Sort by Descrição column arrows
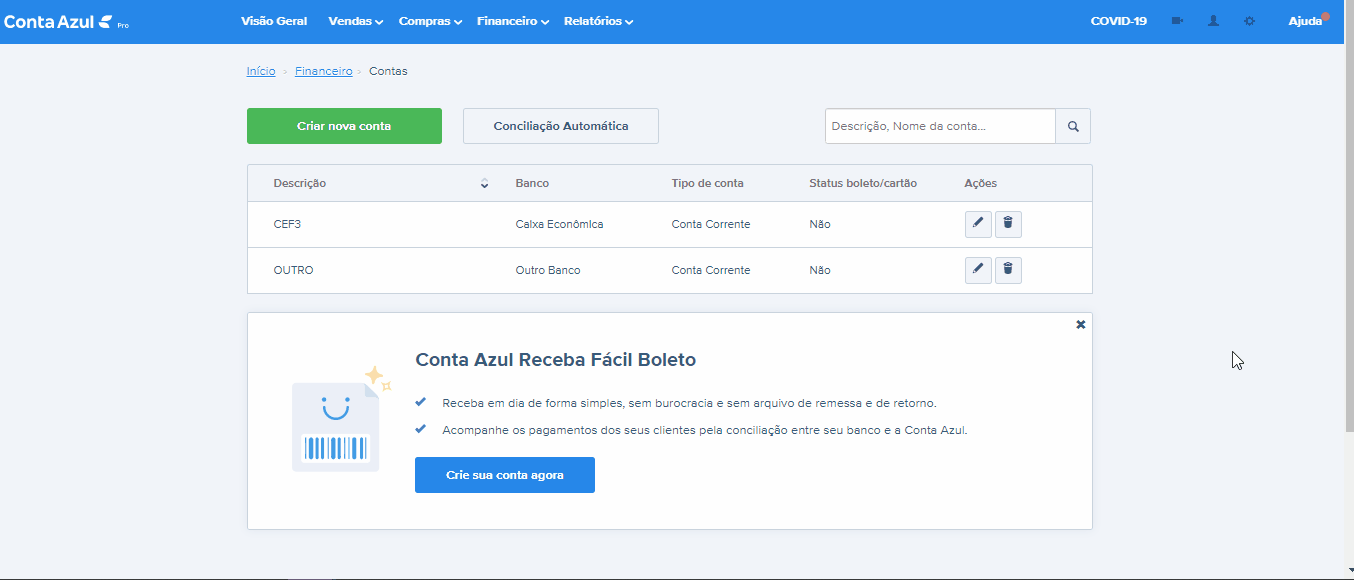 484,183
